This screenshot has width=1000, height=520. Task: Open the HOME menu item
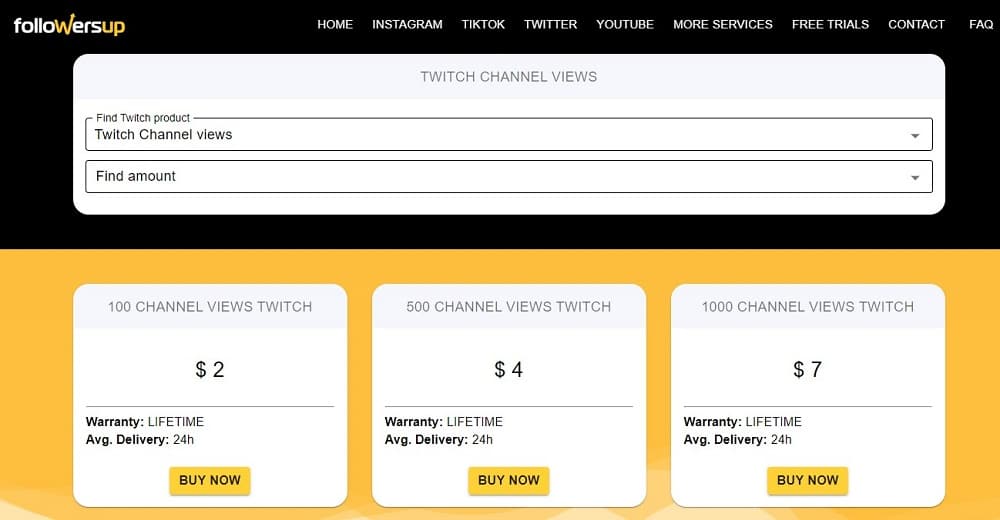point(335,24)
